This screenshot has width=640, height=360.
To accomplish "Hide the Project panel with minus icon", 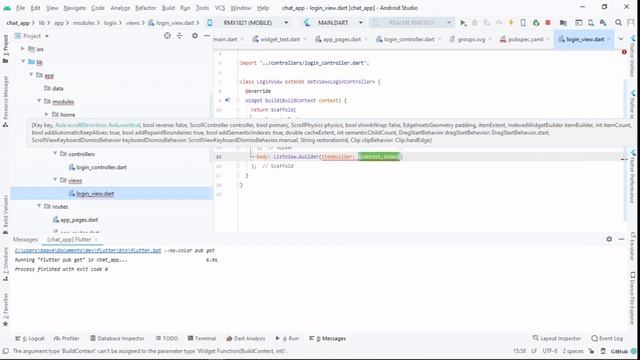I will coord(207,36).
